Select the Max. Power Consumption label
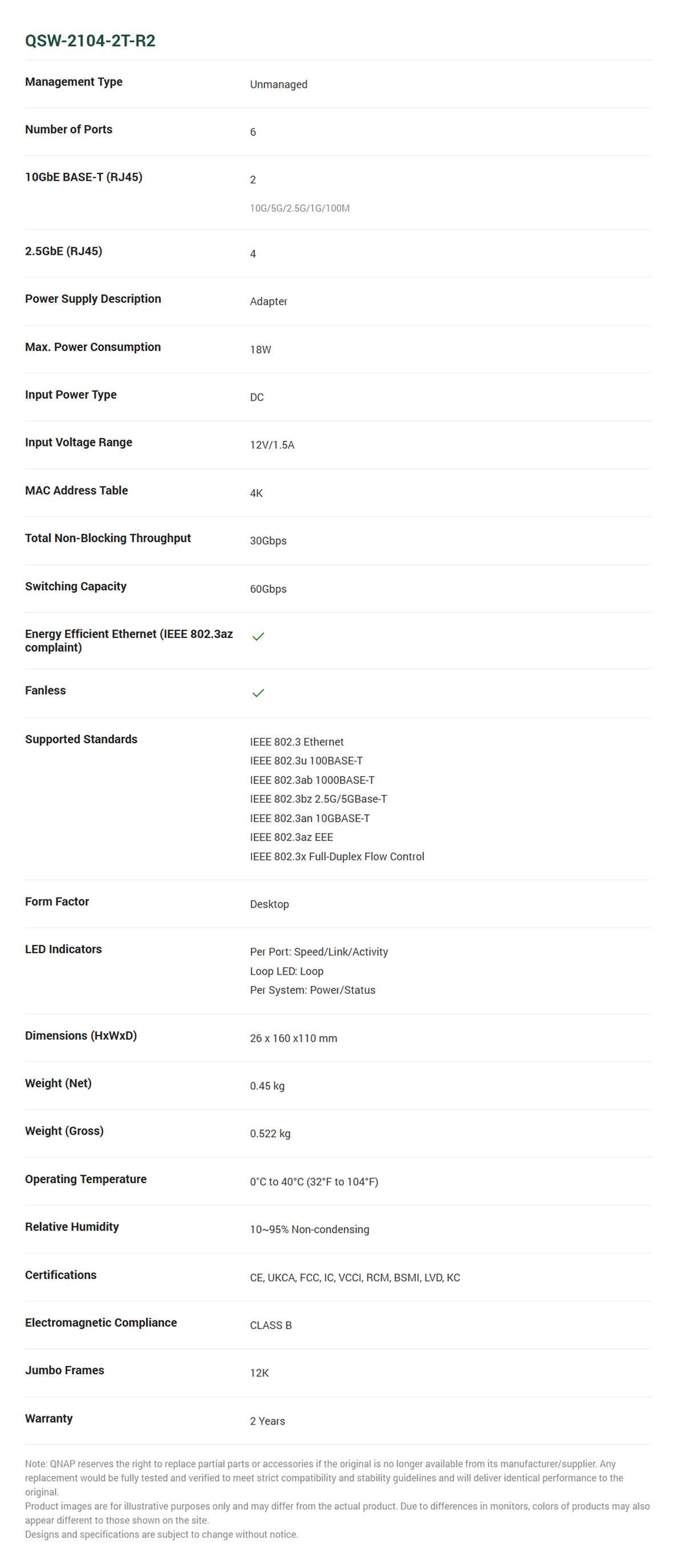The image size is (676, 1568). click(x=92, y=347)
